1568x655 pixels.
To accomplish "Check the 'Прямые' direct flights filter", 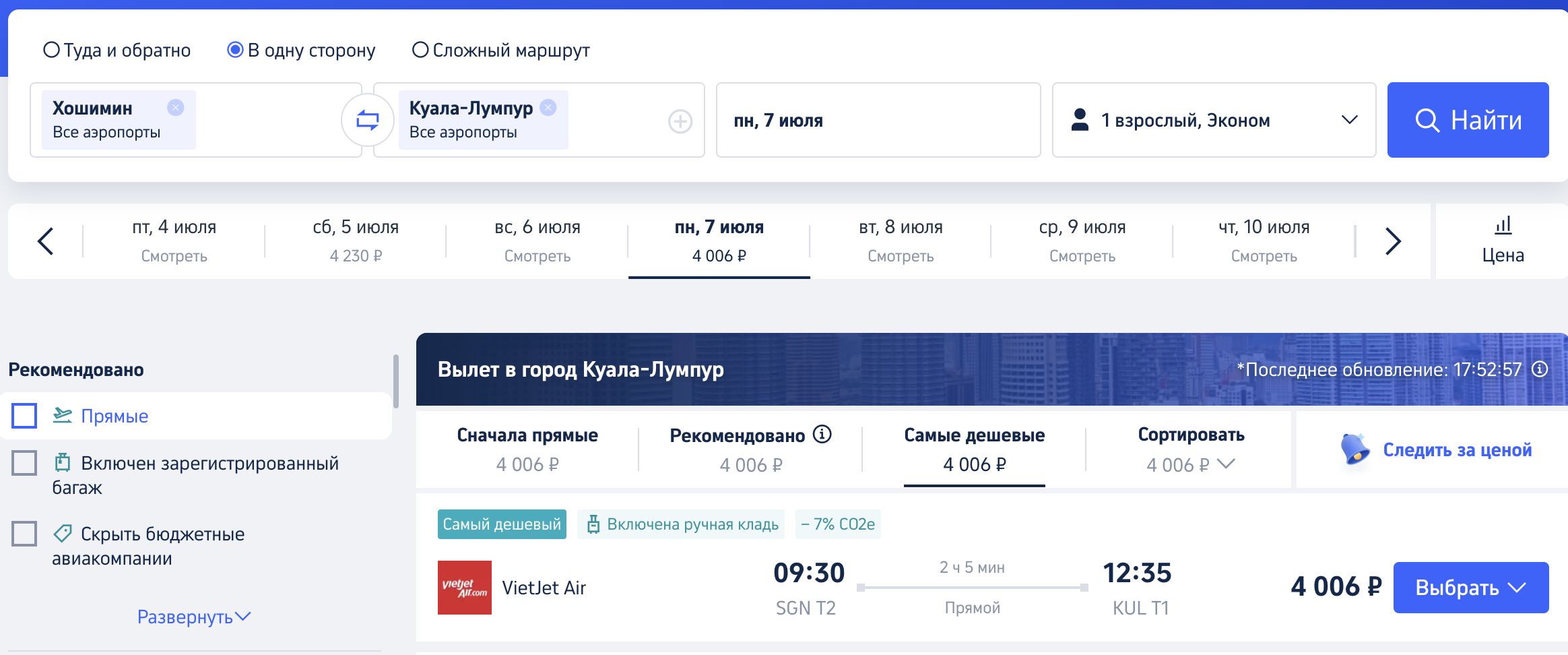I will pos(24,416).
